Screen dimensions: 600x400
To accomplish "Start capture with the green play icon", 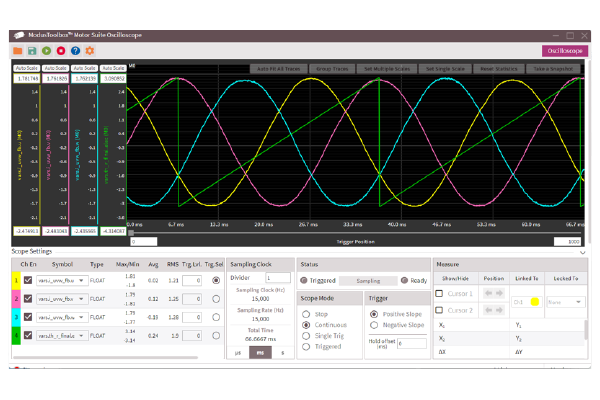I will [x=47, y=50].
